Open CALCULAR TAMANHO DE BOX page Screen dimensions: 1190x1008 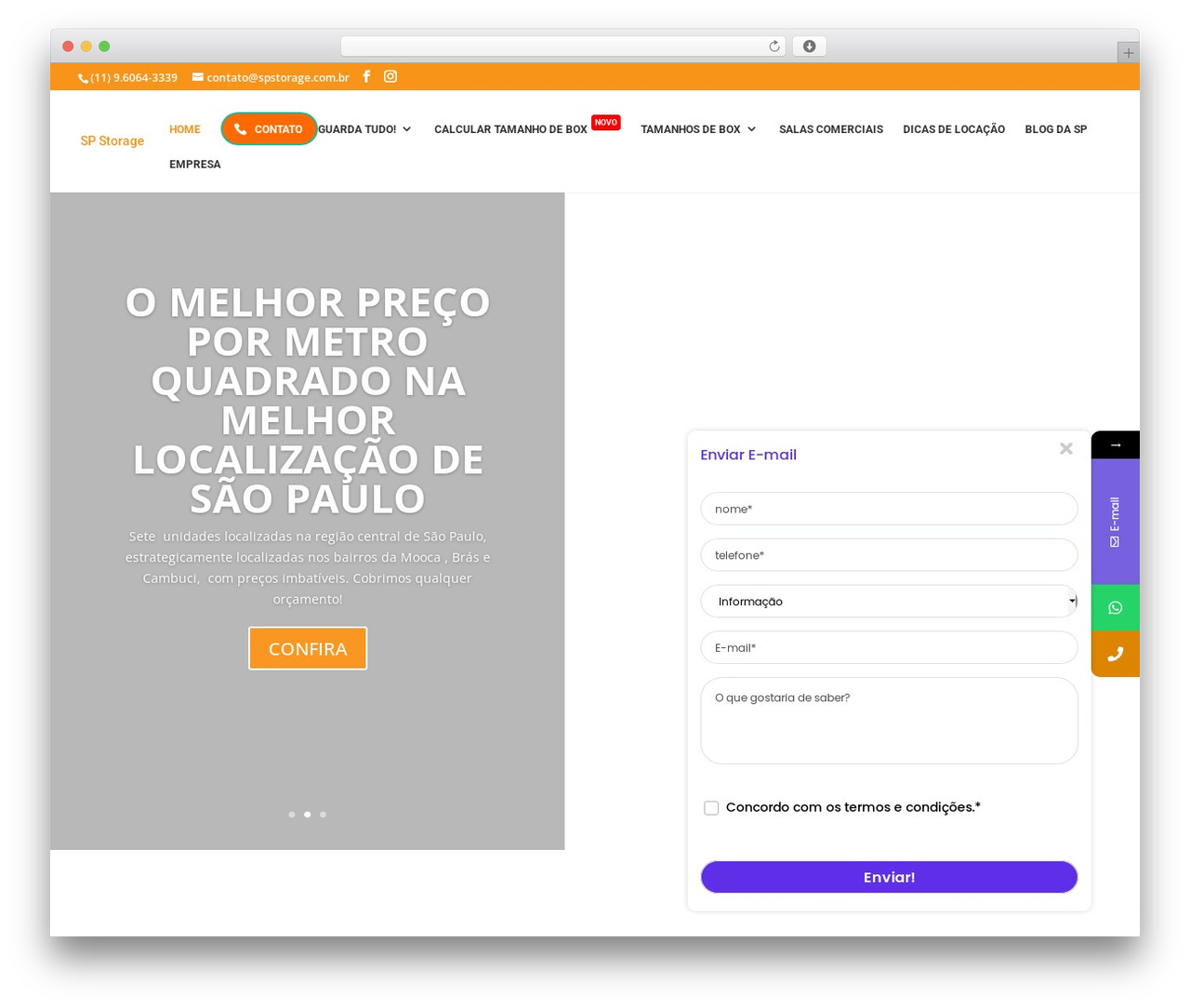[510, 129]
